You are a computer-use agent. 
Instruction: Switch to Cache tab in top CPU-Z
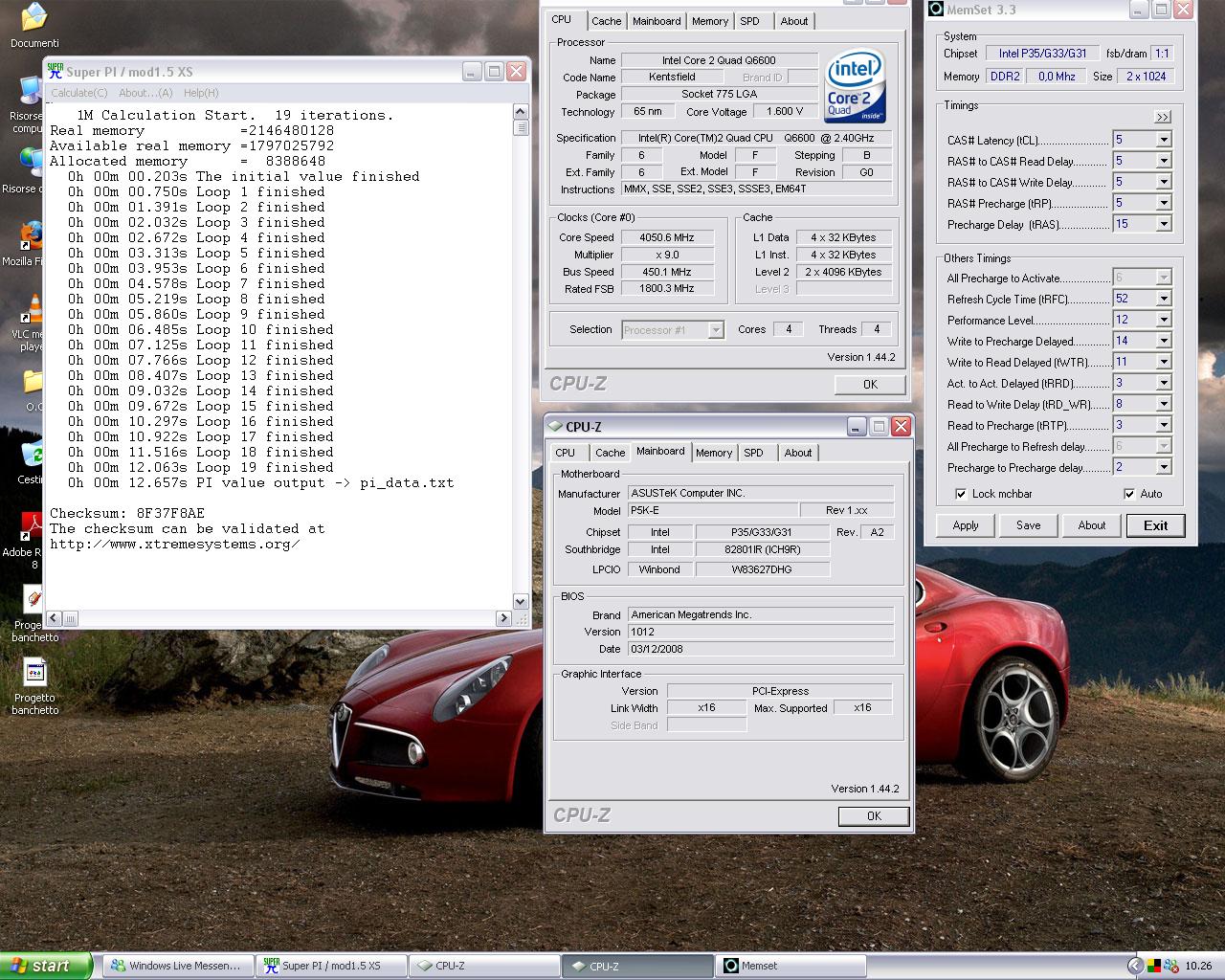point(606,21)
